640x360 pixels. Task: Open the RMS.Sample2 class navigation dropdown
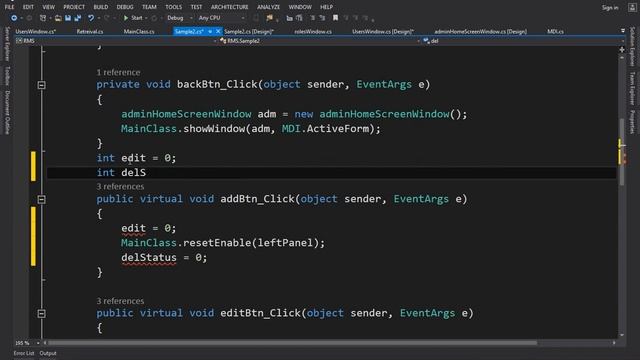(x=320, y=41)
